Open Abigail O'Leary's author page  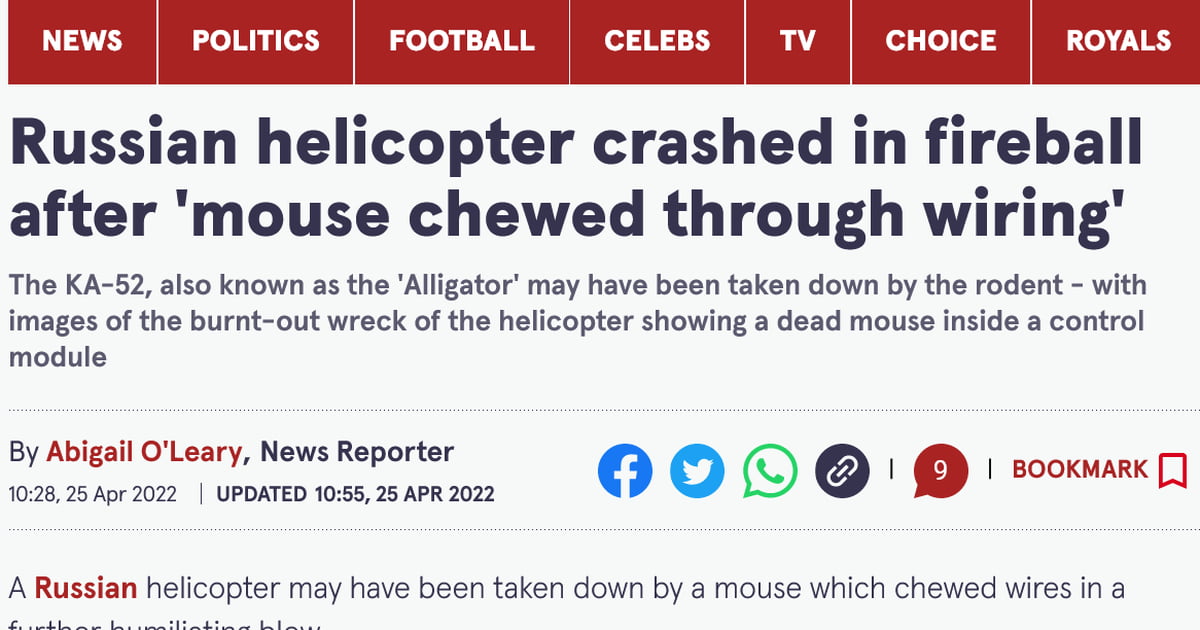pyautogui.click(x=143, y=451)
